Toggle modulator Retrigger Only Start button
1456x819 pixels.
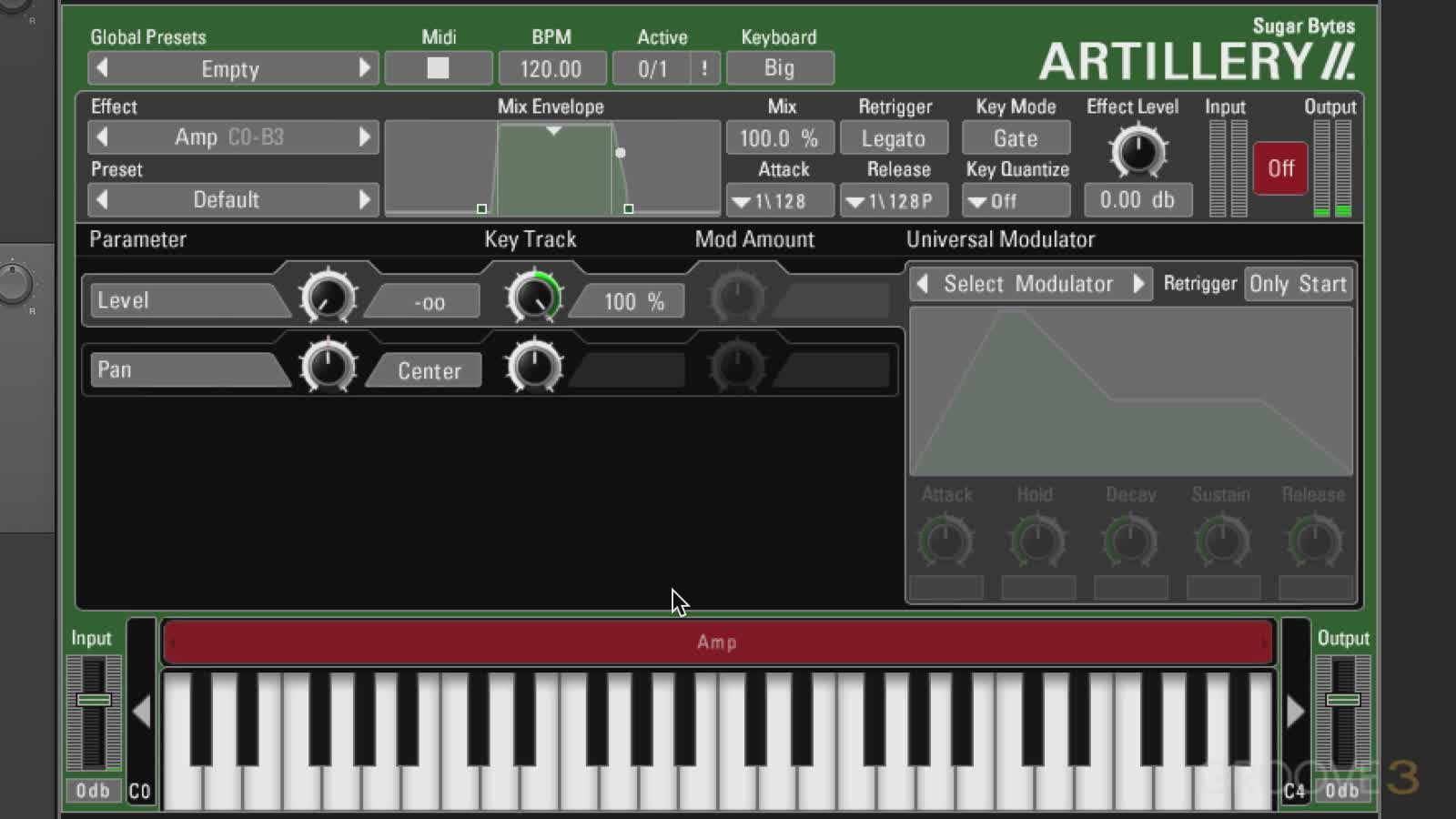1298,284
